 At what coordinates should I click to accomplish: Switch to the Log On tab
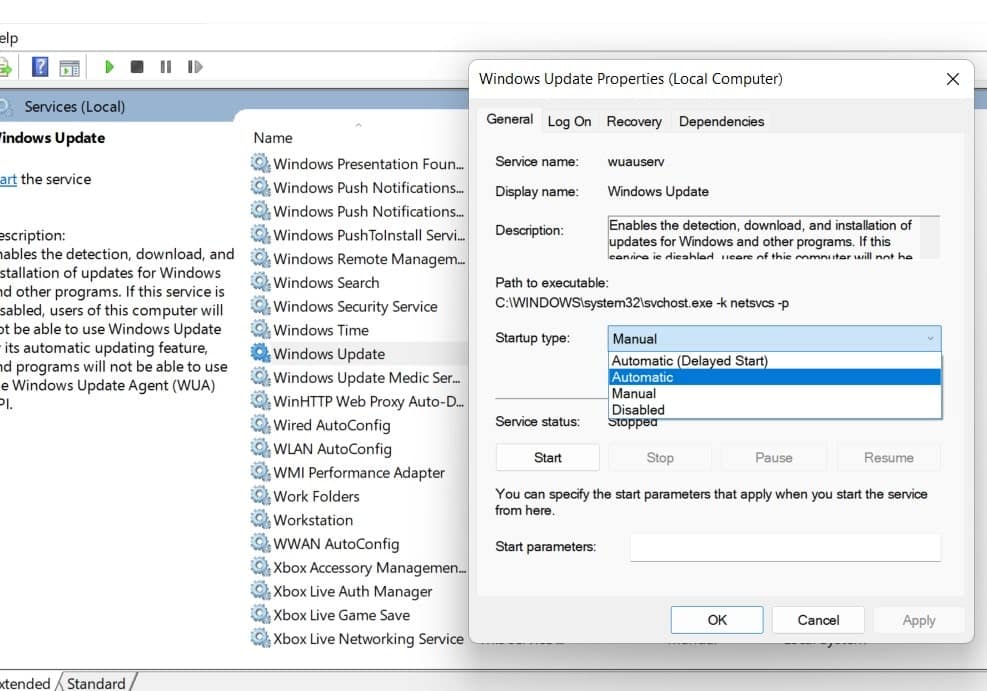click(x=569, y=121)
